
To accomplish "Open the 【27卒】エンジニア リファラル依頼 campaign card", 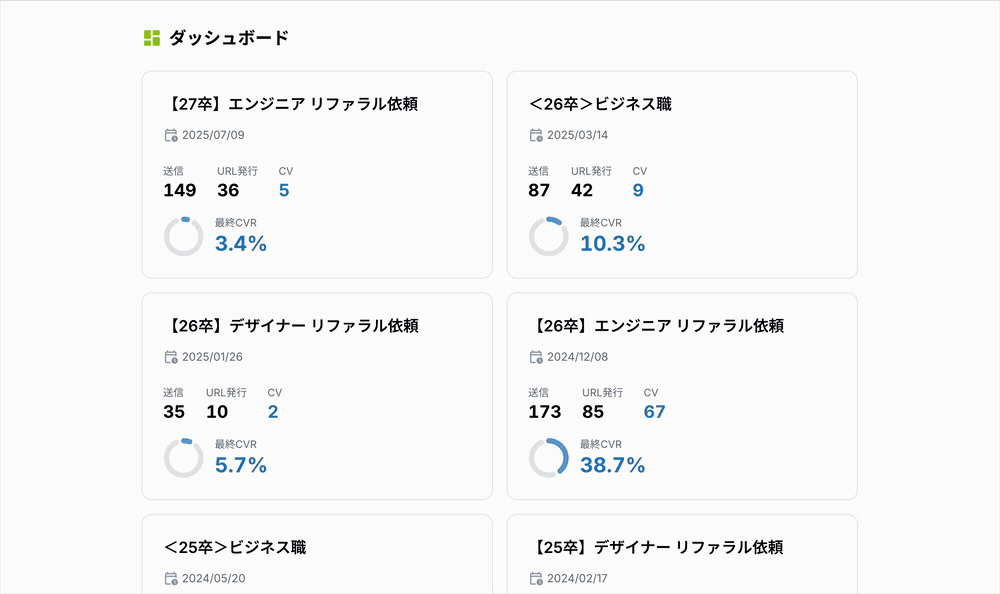I will tap(317, 176).
